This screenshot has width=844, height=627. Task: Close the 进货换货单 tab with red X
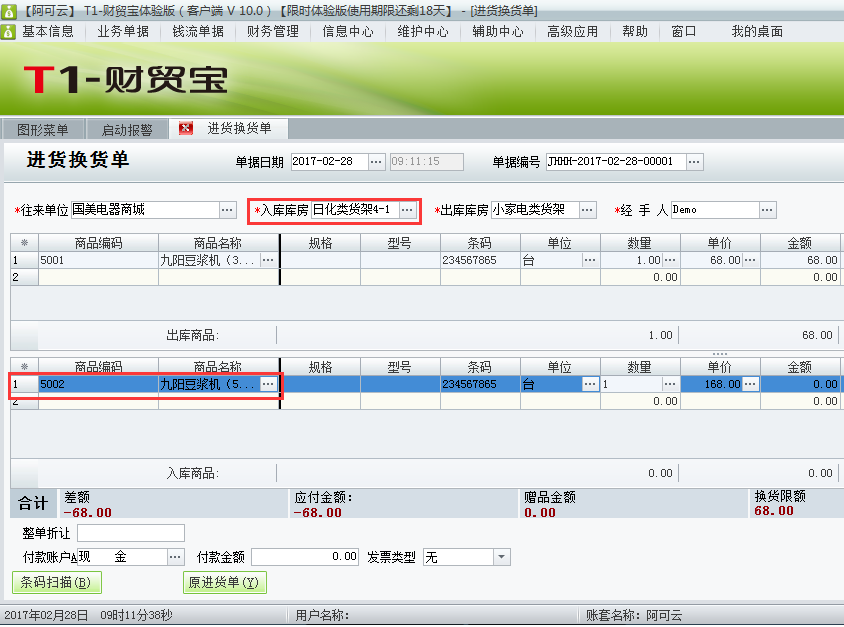pos(186,128)
